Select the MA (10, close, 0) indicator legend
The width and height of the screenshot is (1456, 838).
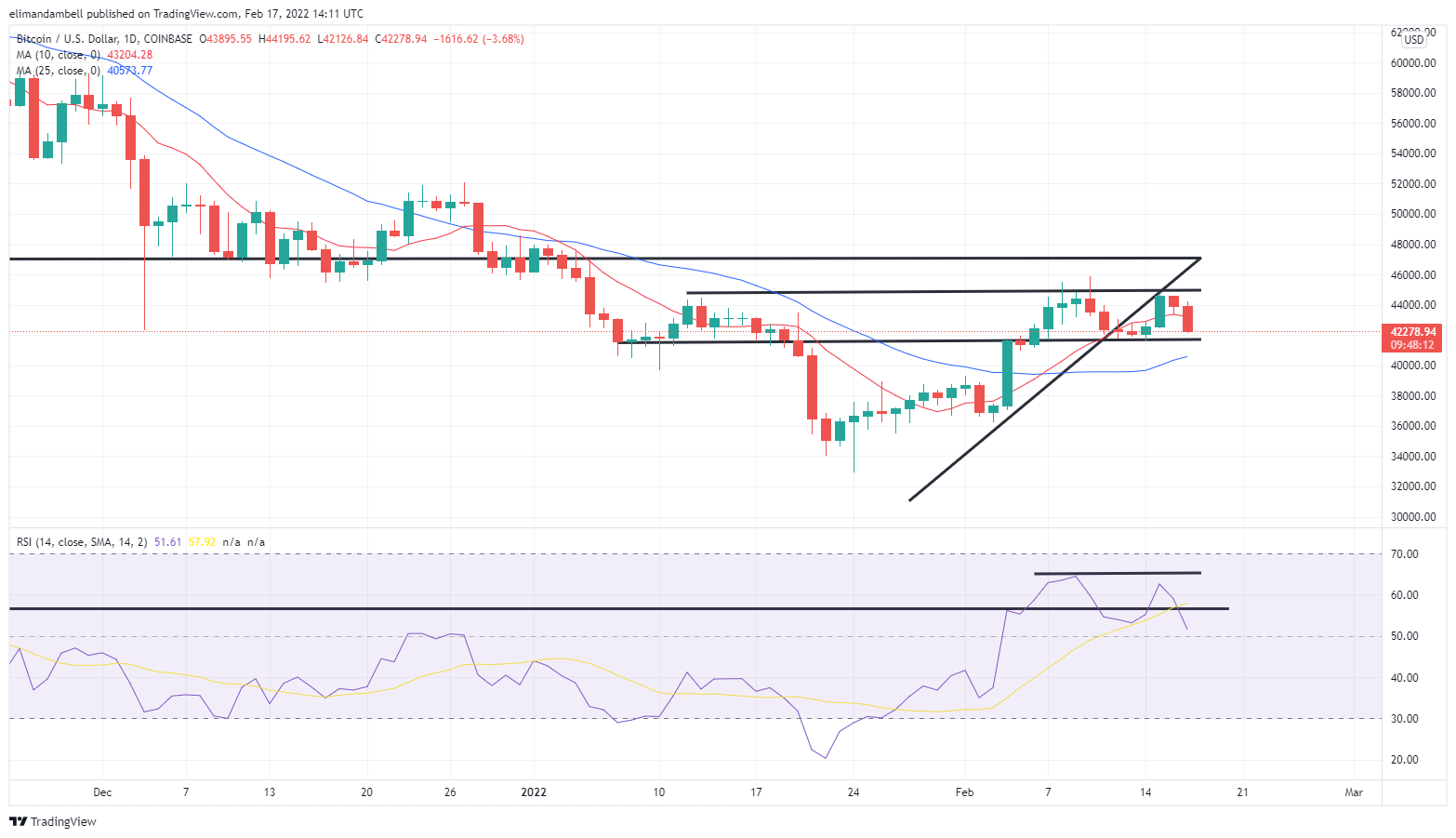pyautogui.click(x=58, y=55)
